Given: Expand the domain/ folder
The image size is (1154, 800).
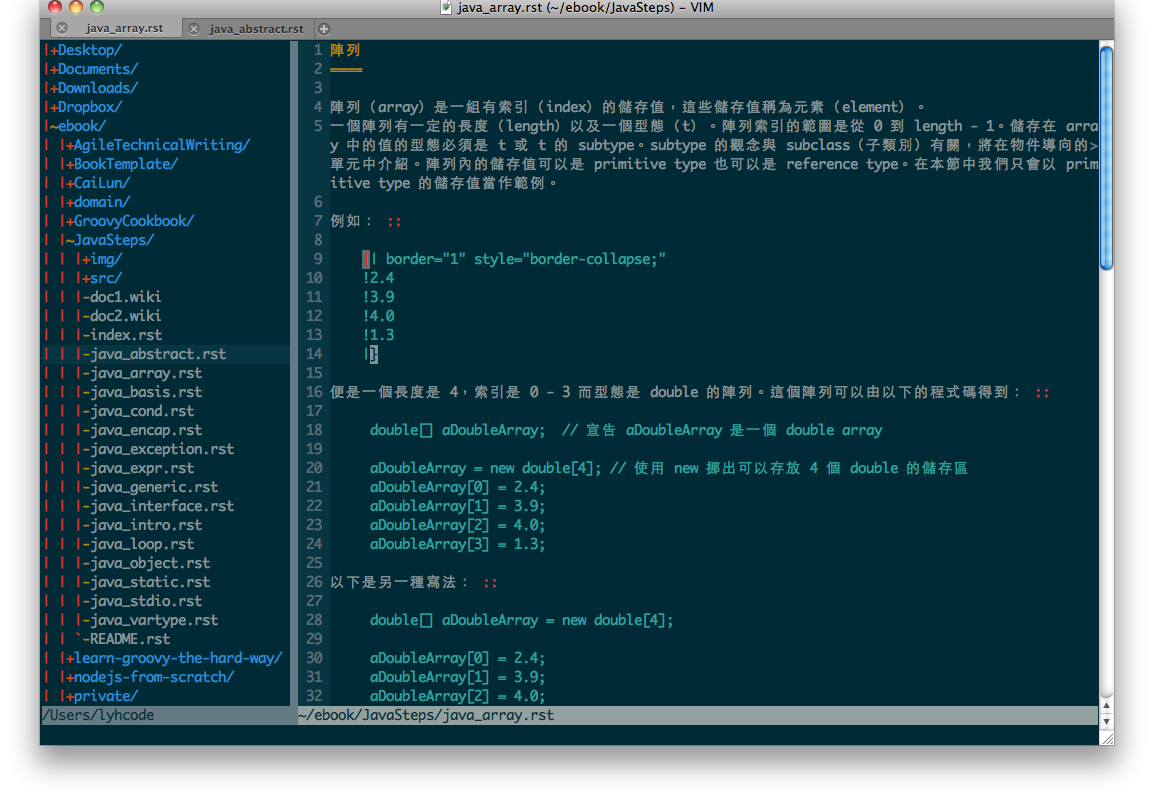Looking at the screenshot, I should (x=96, y=202).
